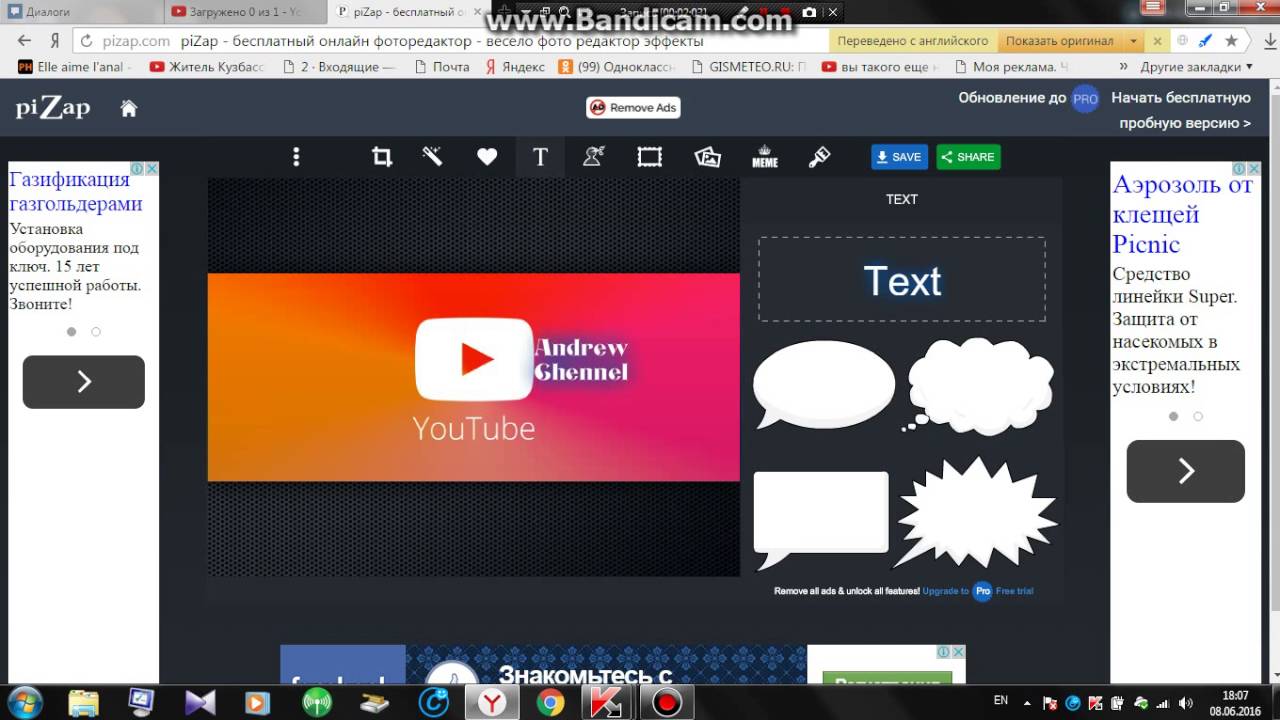This screenshot has height=720, width=1280.
Task: Open the Одноклассники bookmark
Action: [x=617, y=67]
